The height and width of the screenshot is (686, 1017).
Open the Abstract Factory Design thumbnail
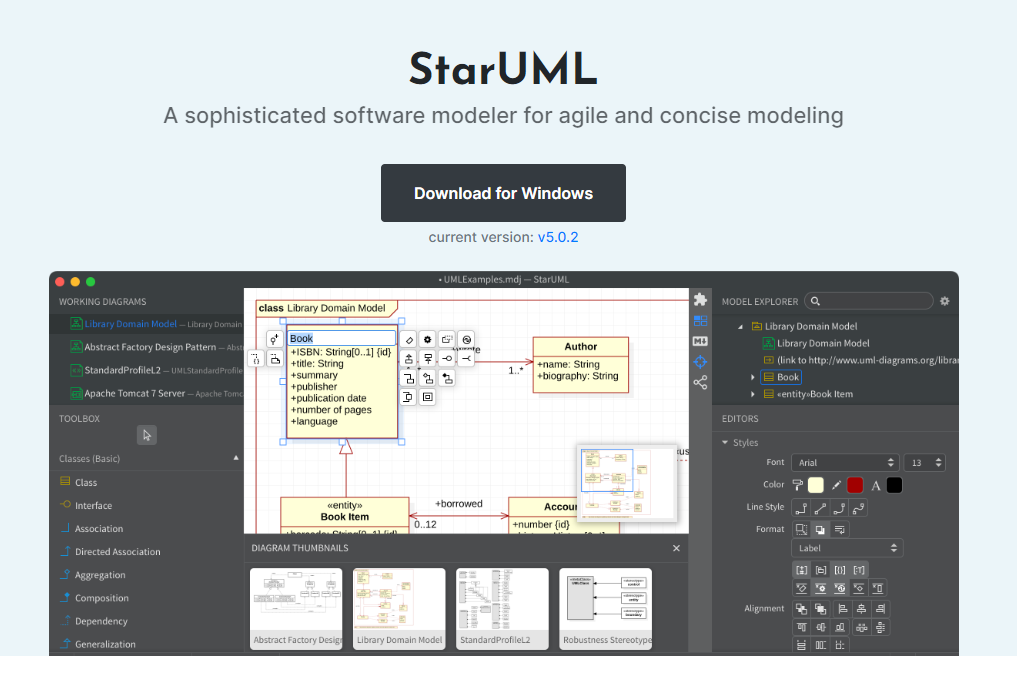(x=296, y=608)
